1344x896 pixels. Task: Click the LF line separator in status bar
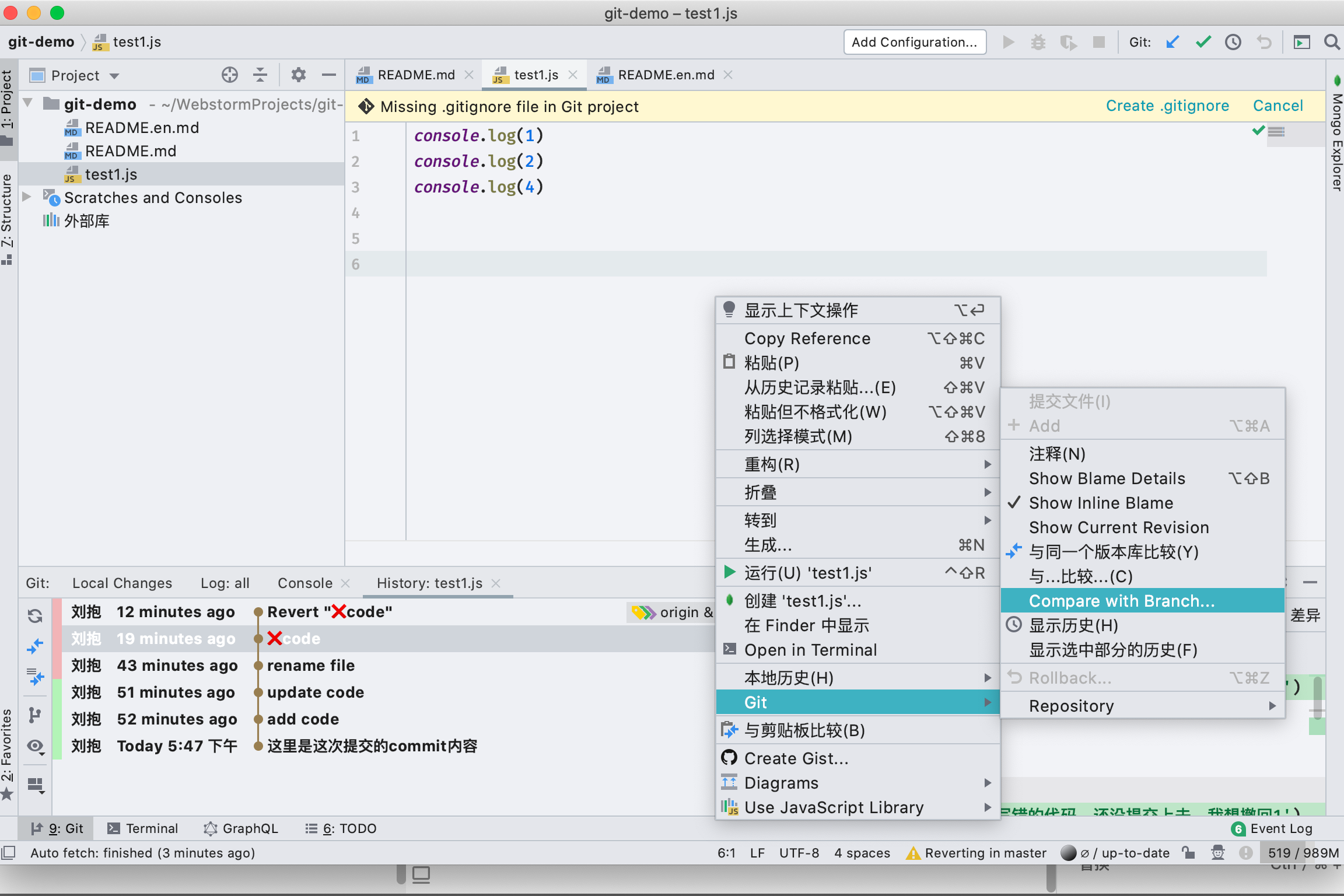pyautogui.click(x=757, y=853)
